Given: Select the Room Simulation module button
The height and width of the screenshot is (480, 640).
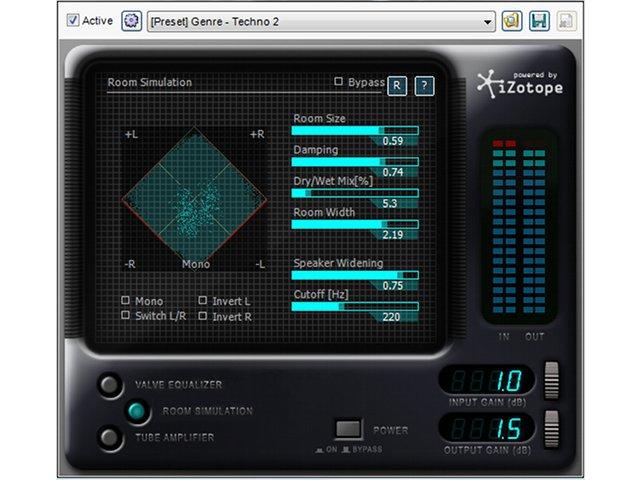Looking at the screenshot, I should click(x=137, y=411).
